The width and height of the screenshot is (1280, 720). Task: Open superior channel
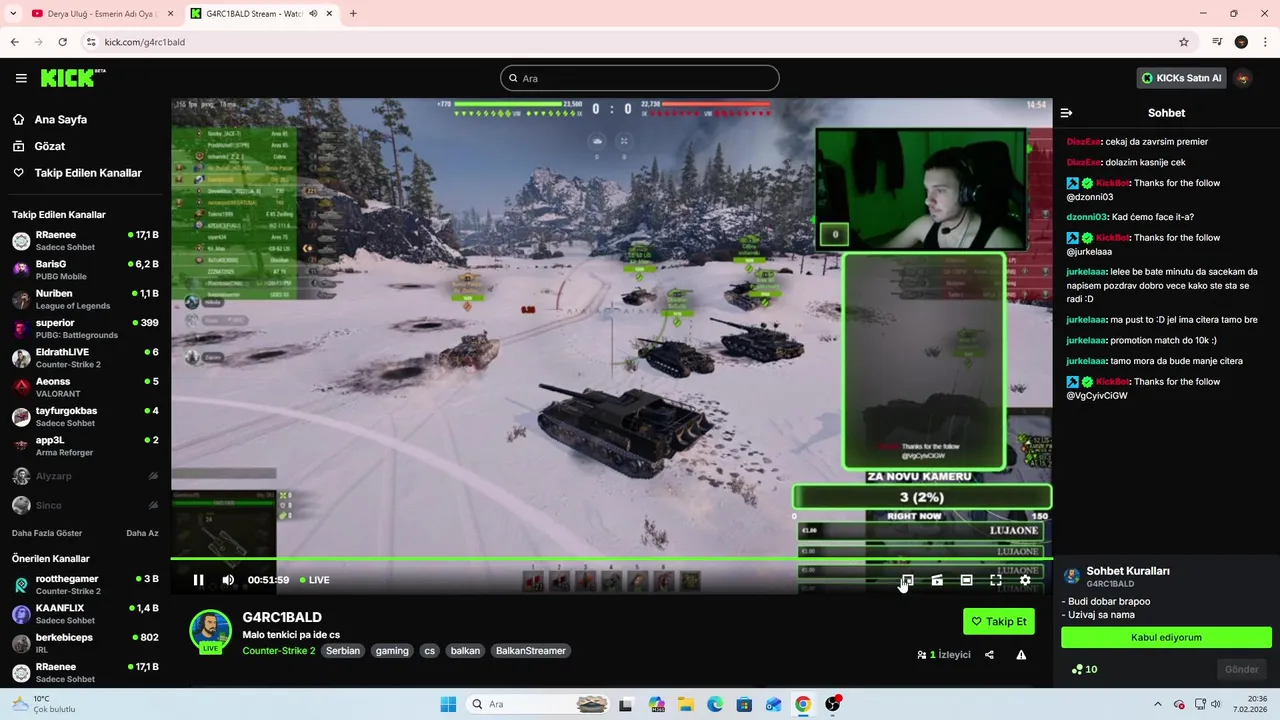[x=85, y=329]
